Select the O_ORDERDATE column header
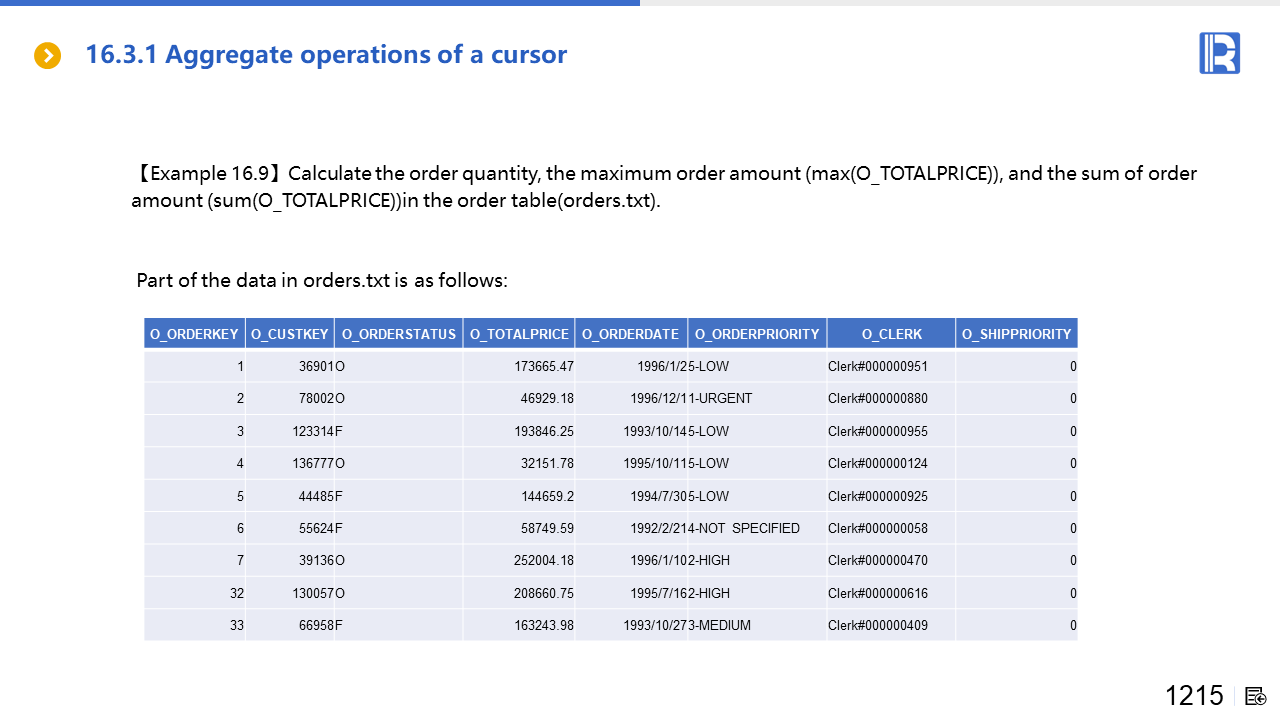The width and height of the screenshot is (1280, 720). [x=631, y=334]
